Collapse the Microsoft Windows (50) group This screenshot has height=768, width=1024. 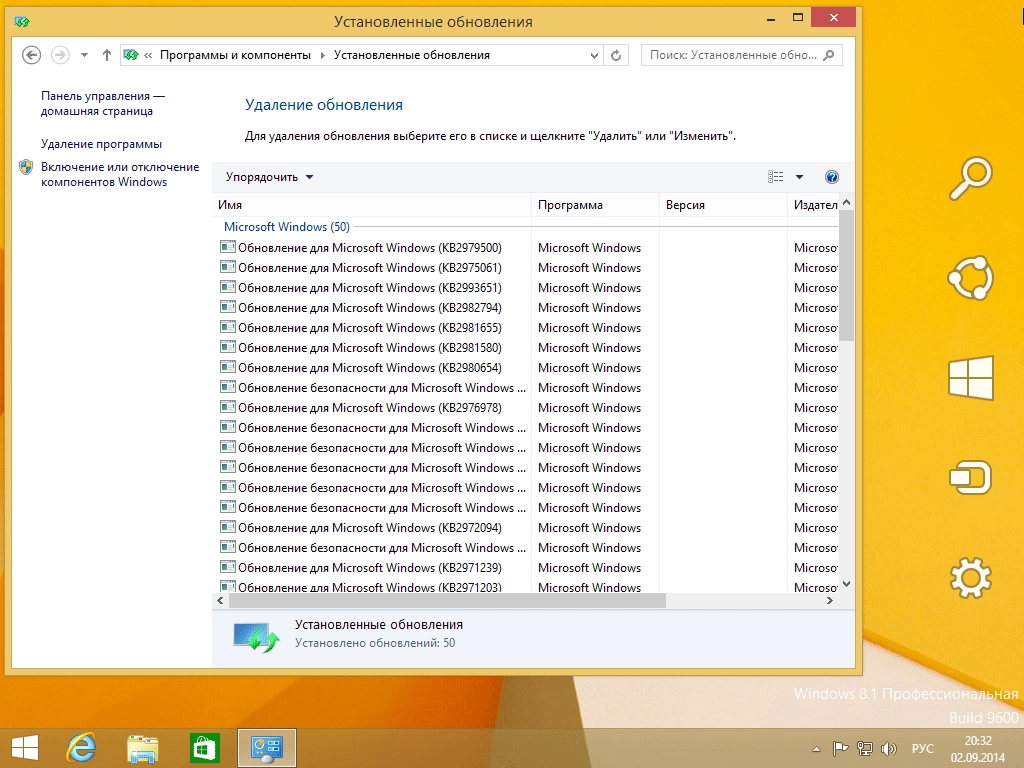point(287,227)
